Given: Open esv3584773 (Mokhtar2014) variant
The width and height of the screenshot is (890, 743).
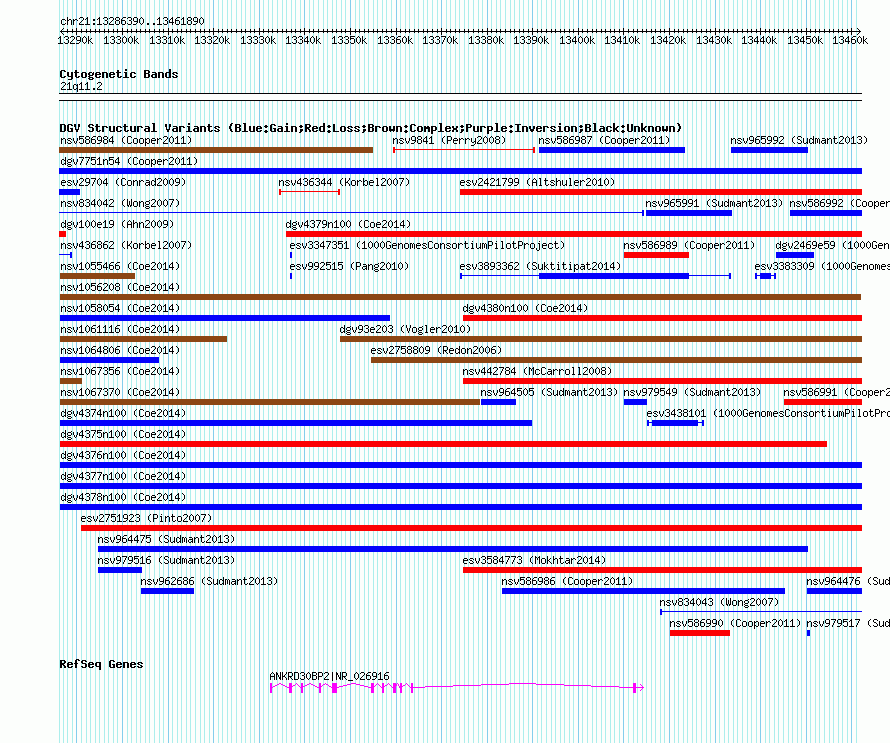Looking at the screenshot, I should pos(662,570).
